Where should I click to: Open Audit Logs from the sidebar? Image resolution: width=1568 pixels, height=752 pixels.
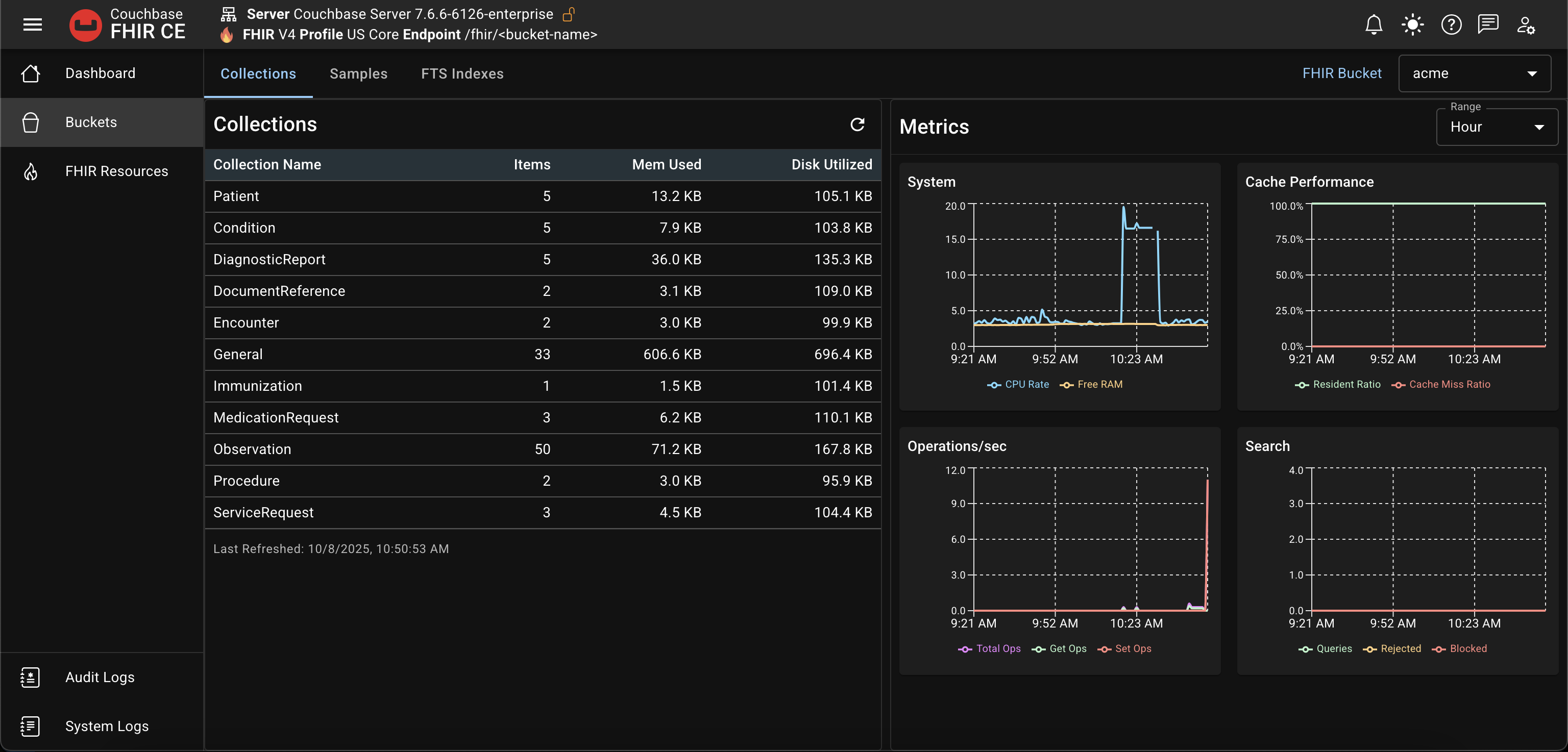pyautogui.click(x=99, y=676)
